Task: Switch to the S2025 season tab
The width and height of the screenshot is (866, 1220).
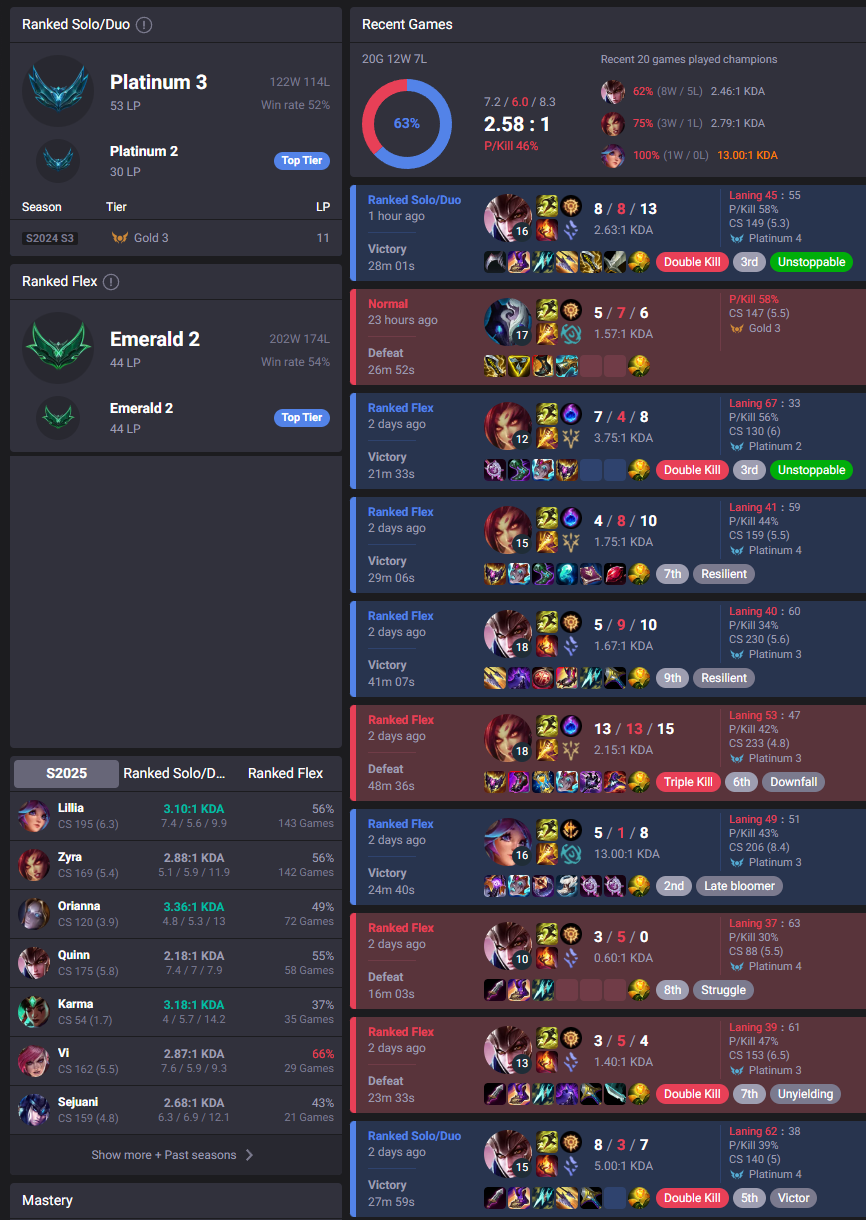Action: tap(65, 773)
